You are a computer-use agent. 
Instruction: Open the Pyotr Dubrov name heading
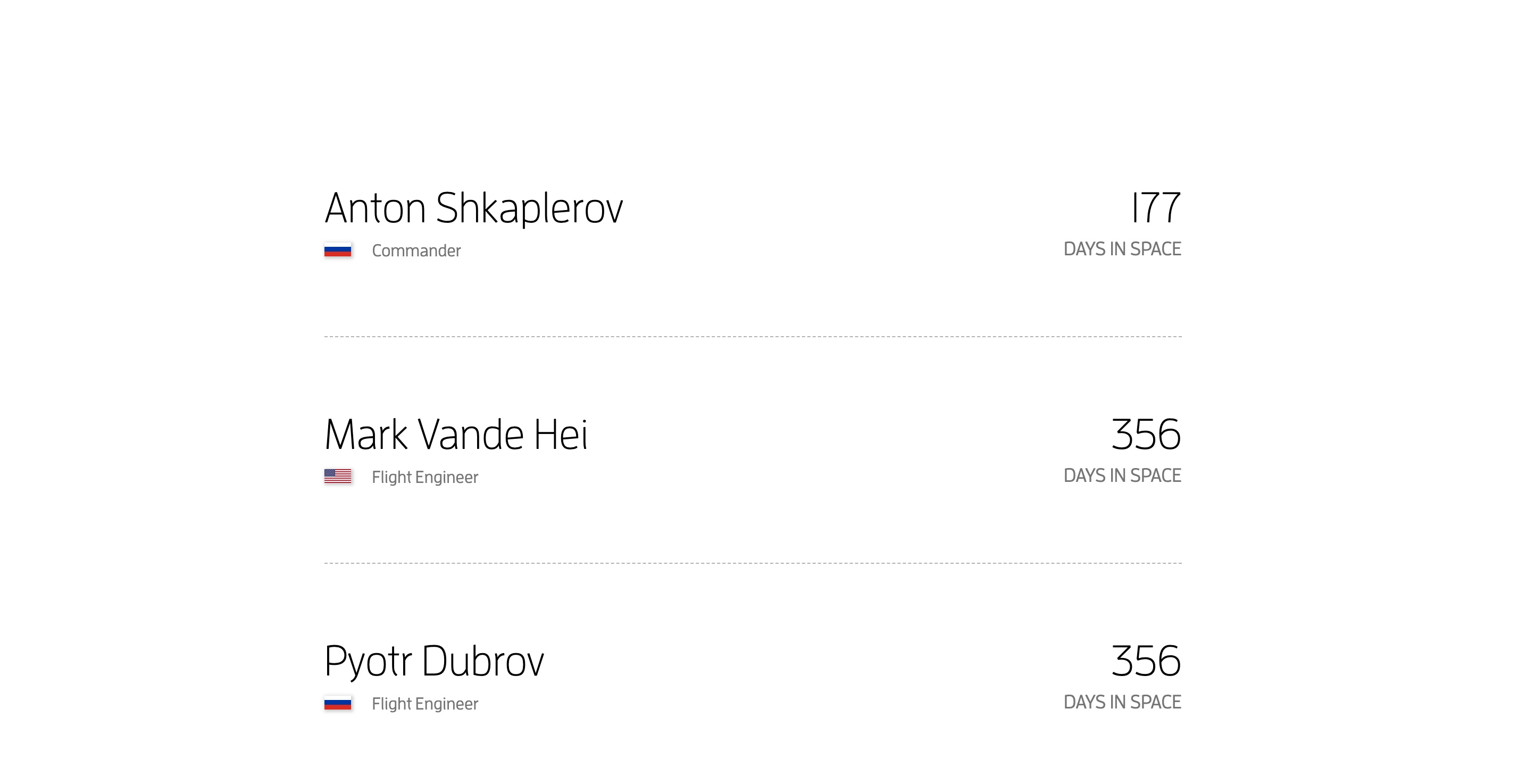pyautogui.click(x=433, y=661)
